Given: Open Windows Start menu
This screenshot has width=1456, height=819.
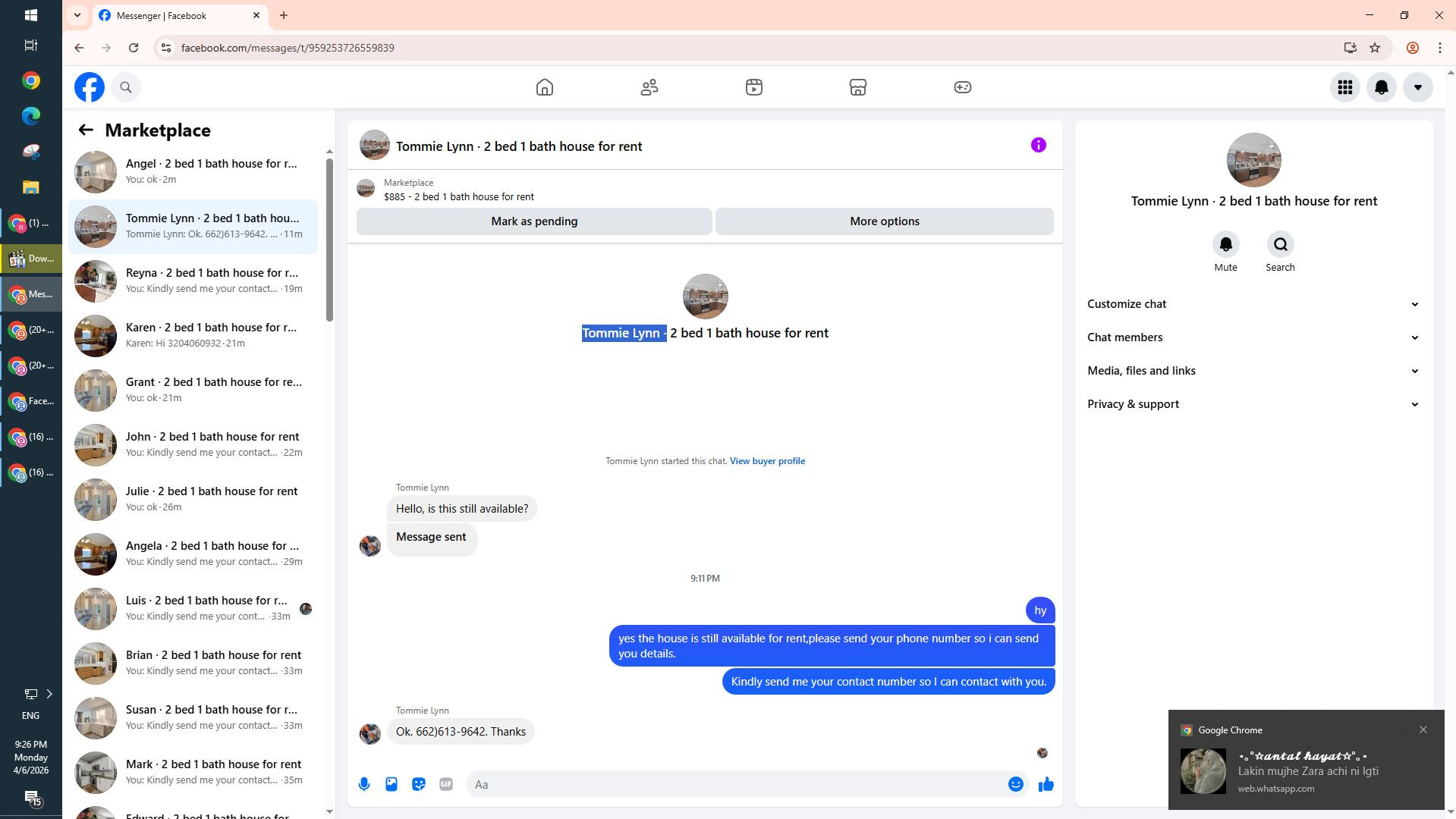Looking at the screenshot, I should [31, 15].
